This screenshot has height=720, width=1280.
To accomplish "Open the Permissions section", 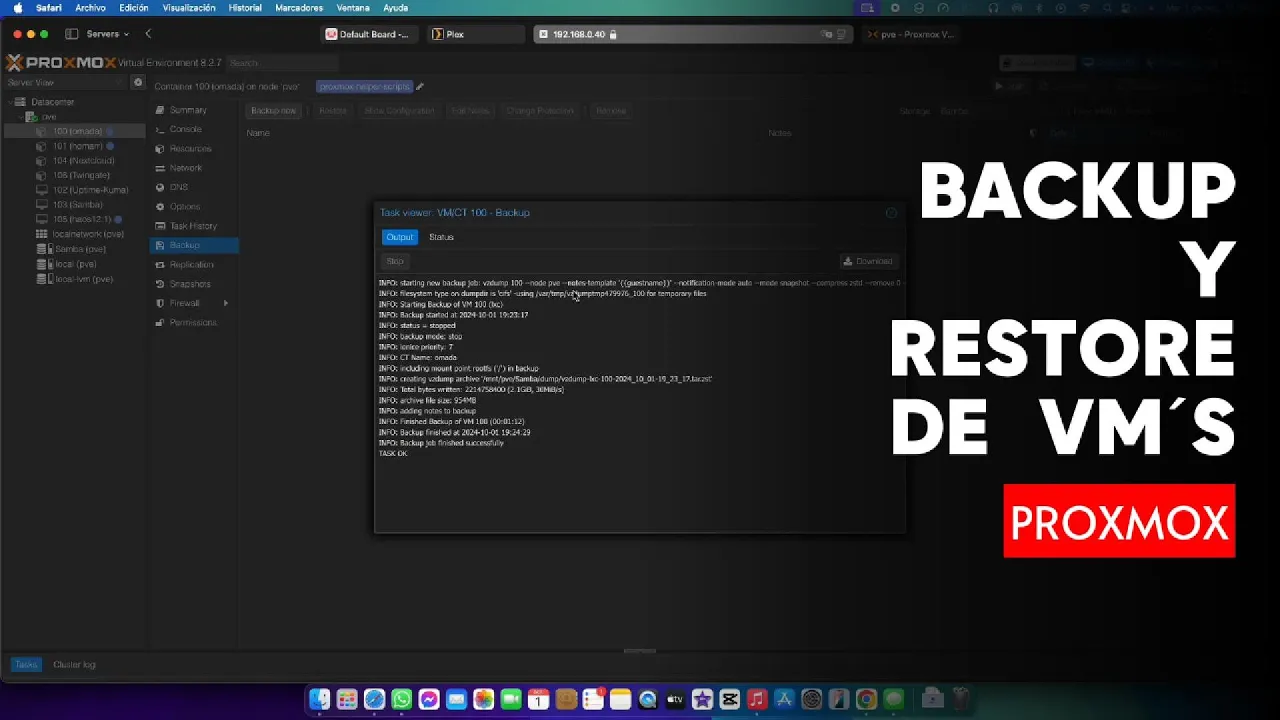I will point(194,323).
